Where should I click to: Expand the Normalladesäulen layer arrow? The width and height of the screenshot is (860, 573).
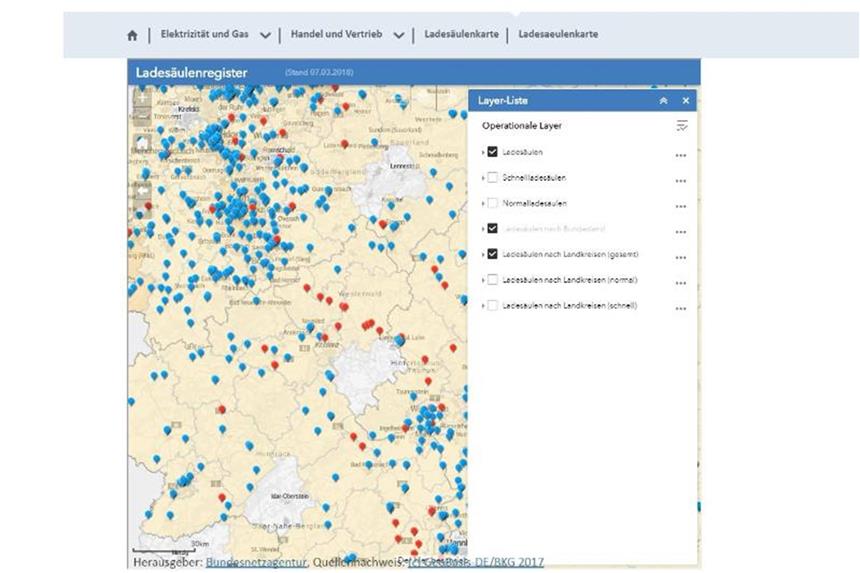[483, 203]
